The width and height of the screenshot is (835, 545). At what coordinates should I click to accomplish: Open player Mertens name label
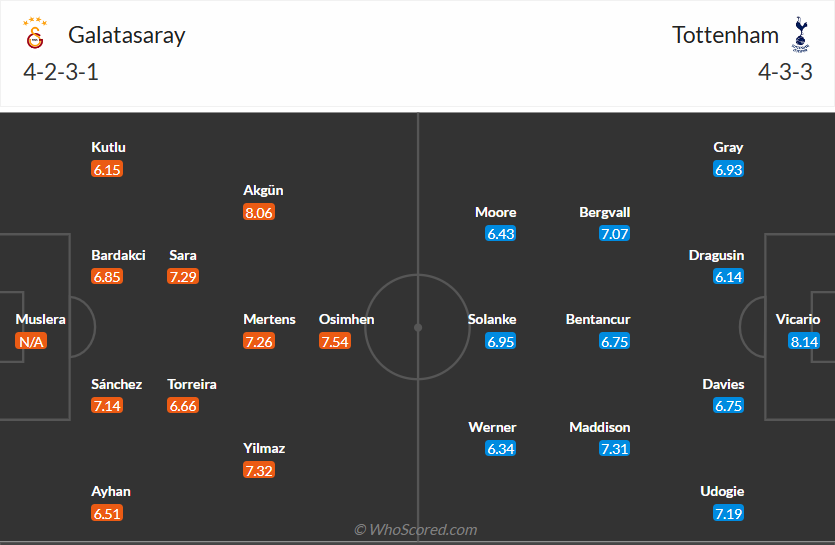click(x=269, y=319)
